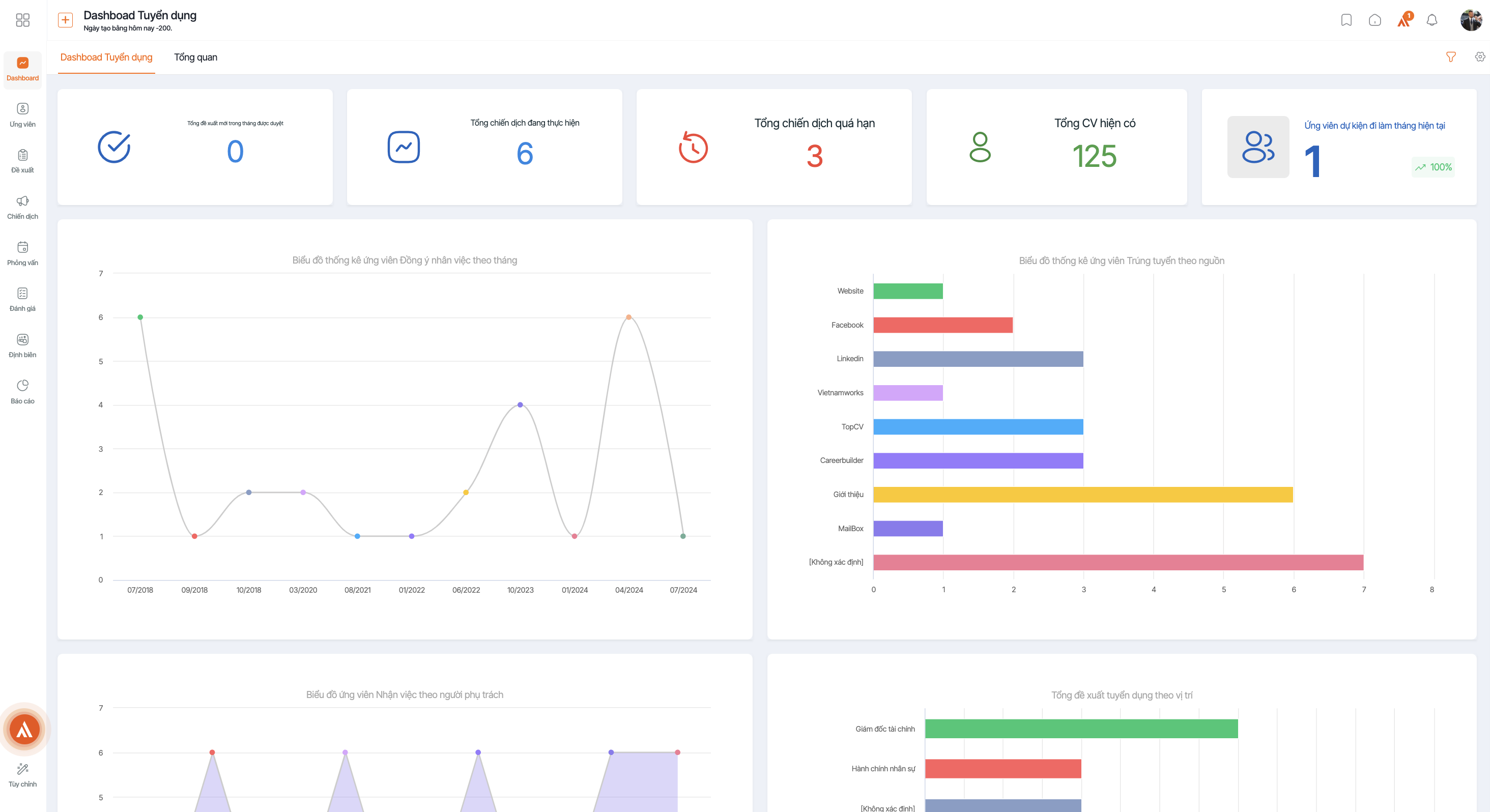
Task: Open the Ứng viên sidebar section
Action: click(22, 115)
